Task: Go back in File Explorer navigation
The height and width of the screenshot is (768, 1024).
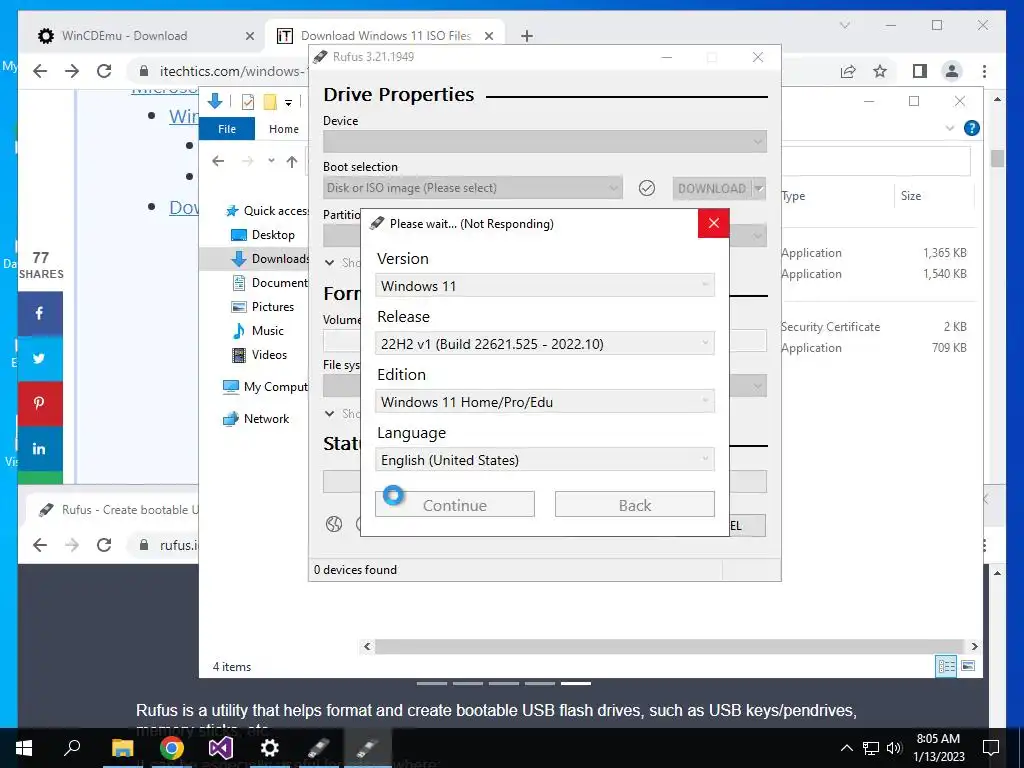Action: pyautogui.click(x=218, y=161)
